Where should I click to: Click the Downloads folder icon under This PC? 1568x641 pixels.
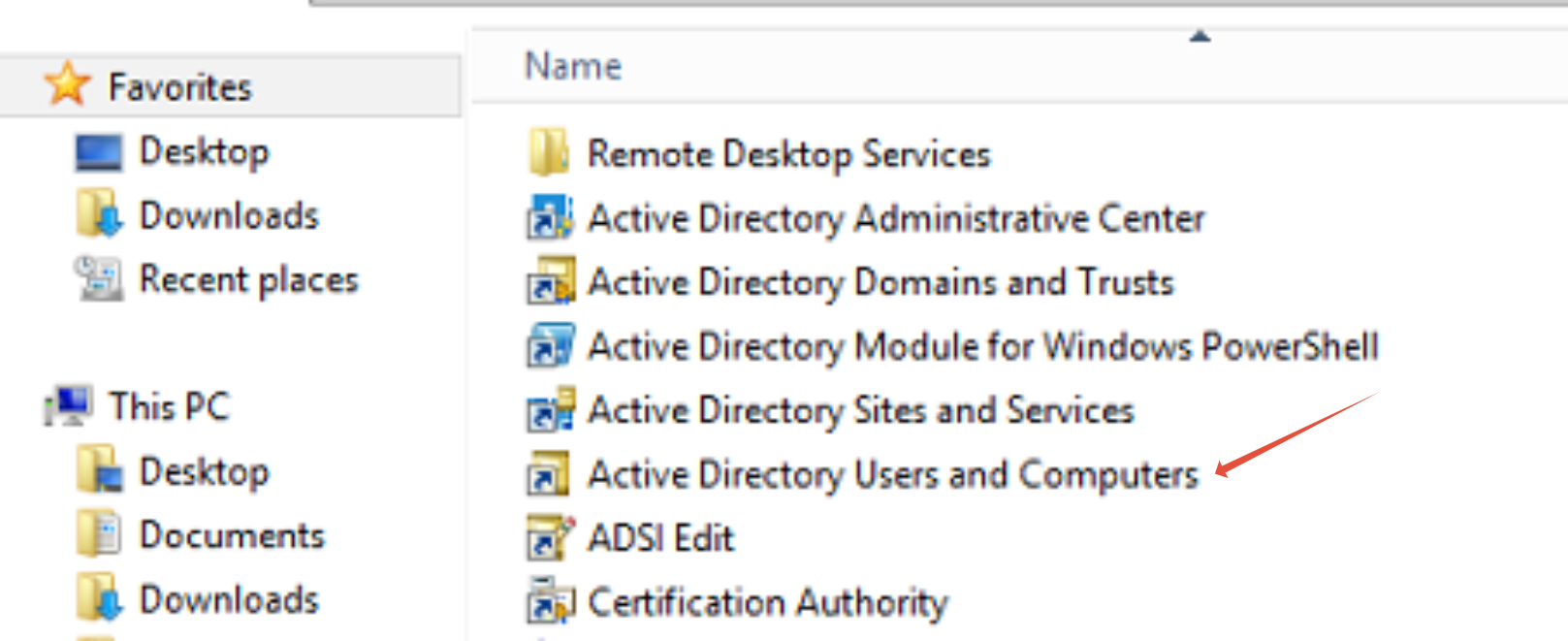[x=100, y=598]
